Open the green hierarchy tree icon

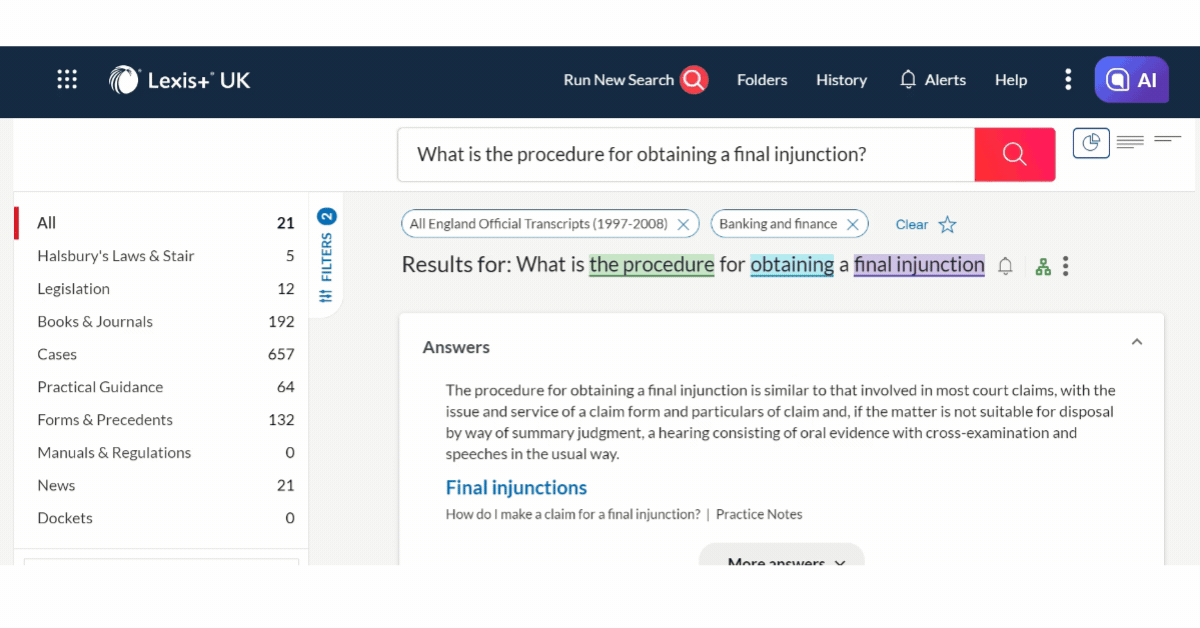coord(1043,266)
